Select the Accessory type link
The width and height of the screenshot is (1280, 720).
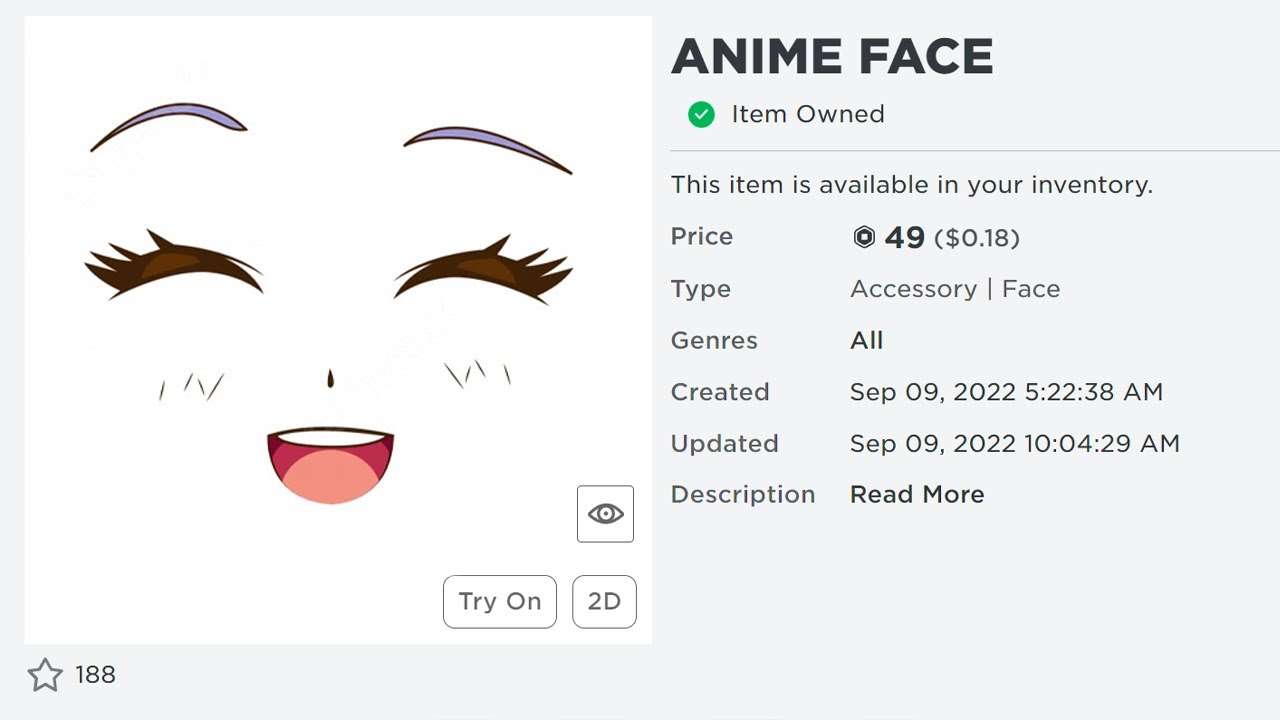coord(913,289)
